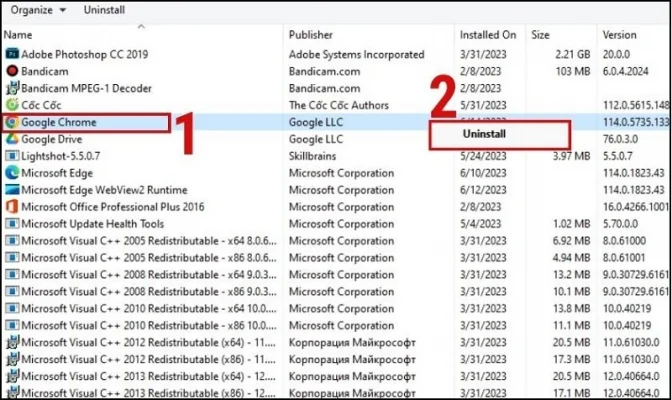Sort by Installed On column header

(x=490, y=35)
